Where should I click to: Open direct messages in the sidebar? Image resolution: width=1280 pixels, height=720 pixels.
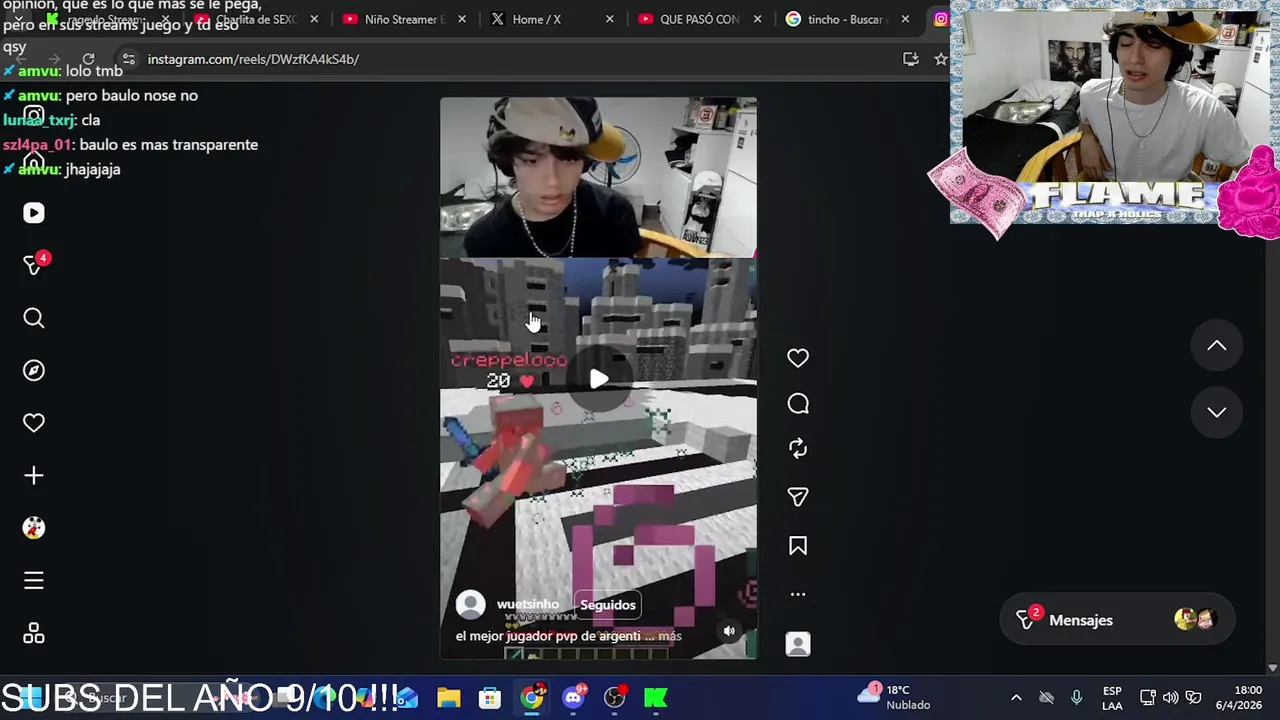34,265
